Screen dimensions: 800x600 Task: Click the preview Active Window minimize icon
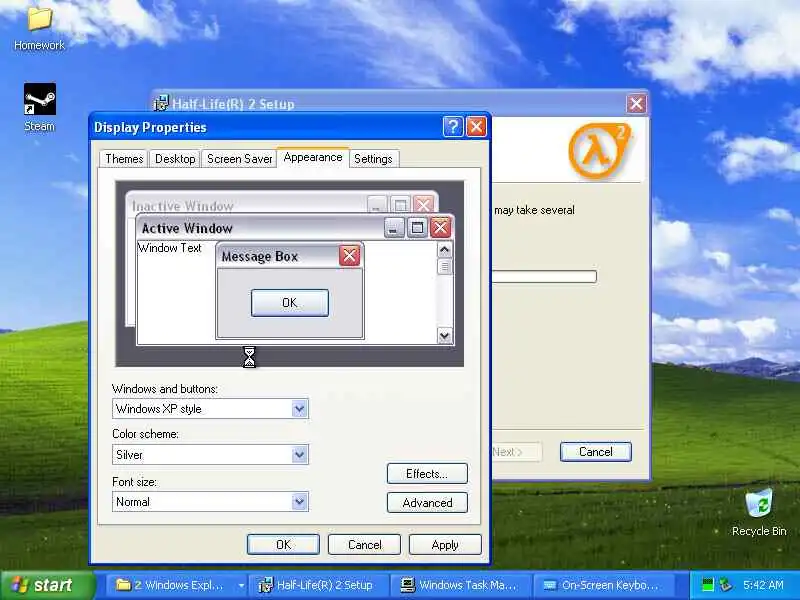pyautogui.click(x=394, y=228)
